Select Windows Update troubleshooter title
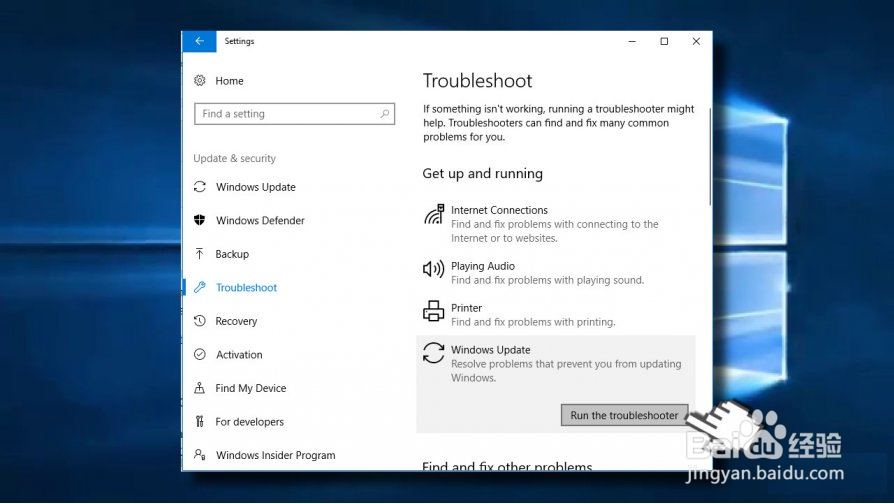The width and height of the screenshot is (894, 504). point(491,349)
